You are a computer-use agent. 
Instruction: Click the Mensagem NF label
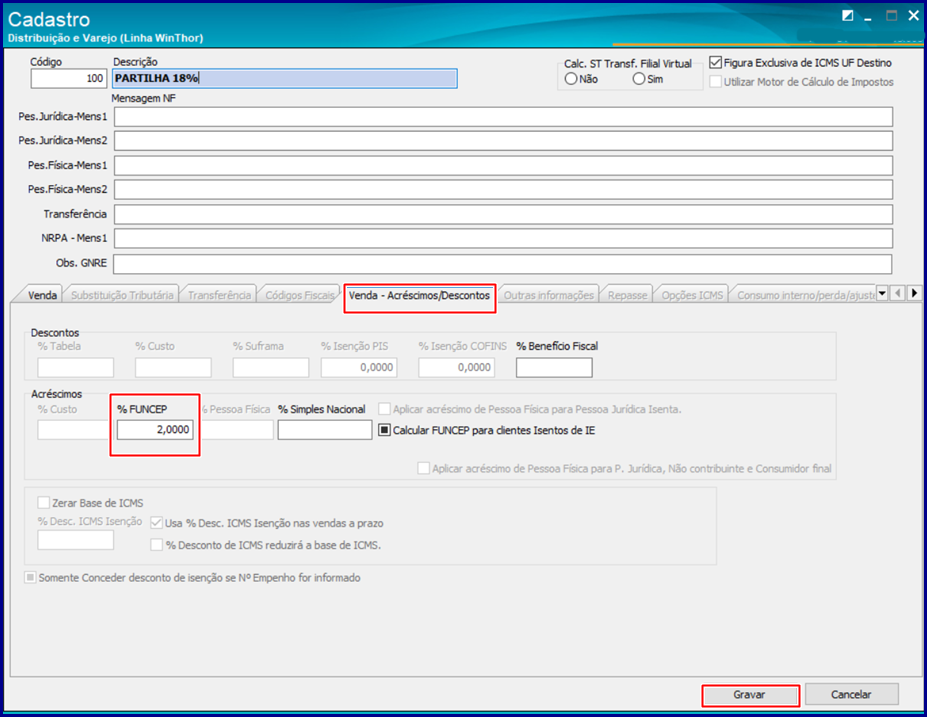144,98
